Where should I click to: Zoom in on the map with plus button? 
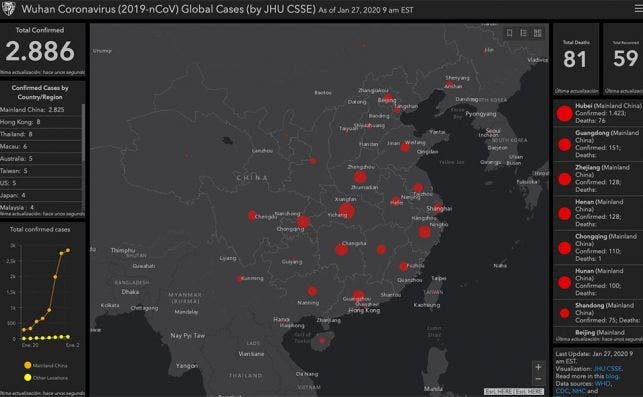(x=538, y=367)
